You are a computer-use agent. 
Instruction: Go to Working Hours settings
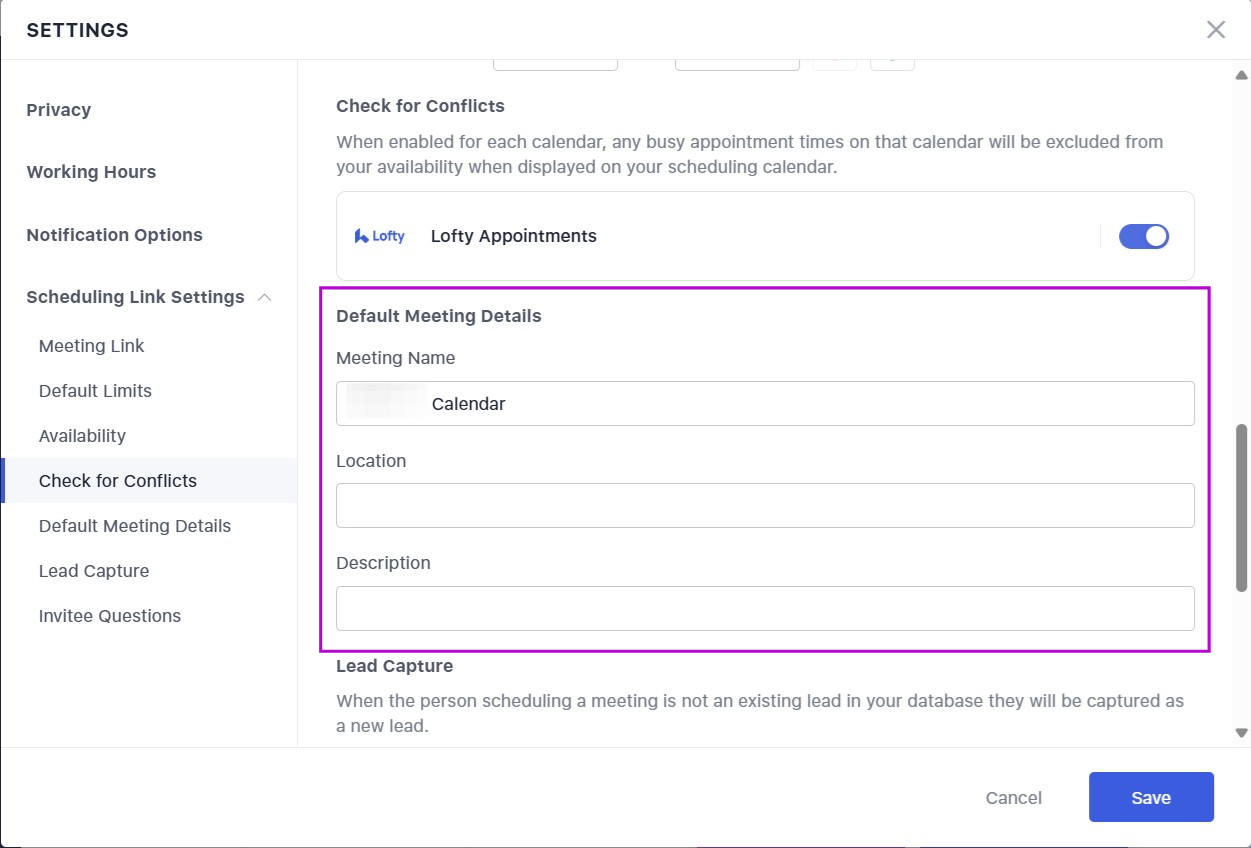click(x=91, y=172)
